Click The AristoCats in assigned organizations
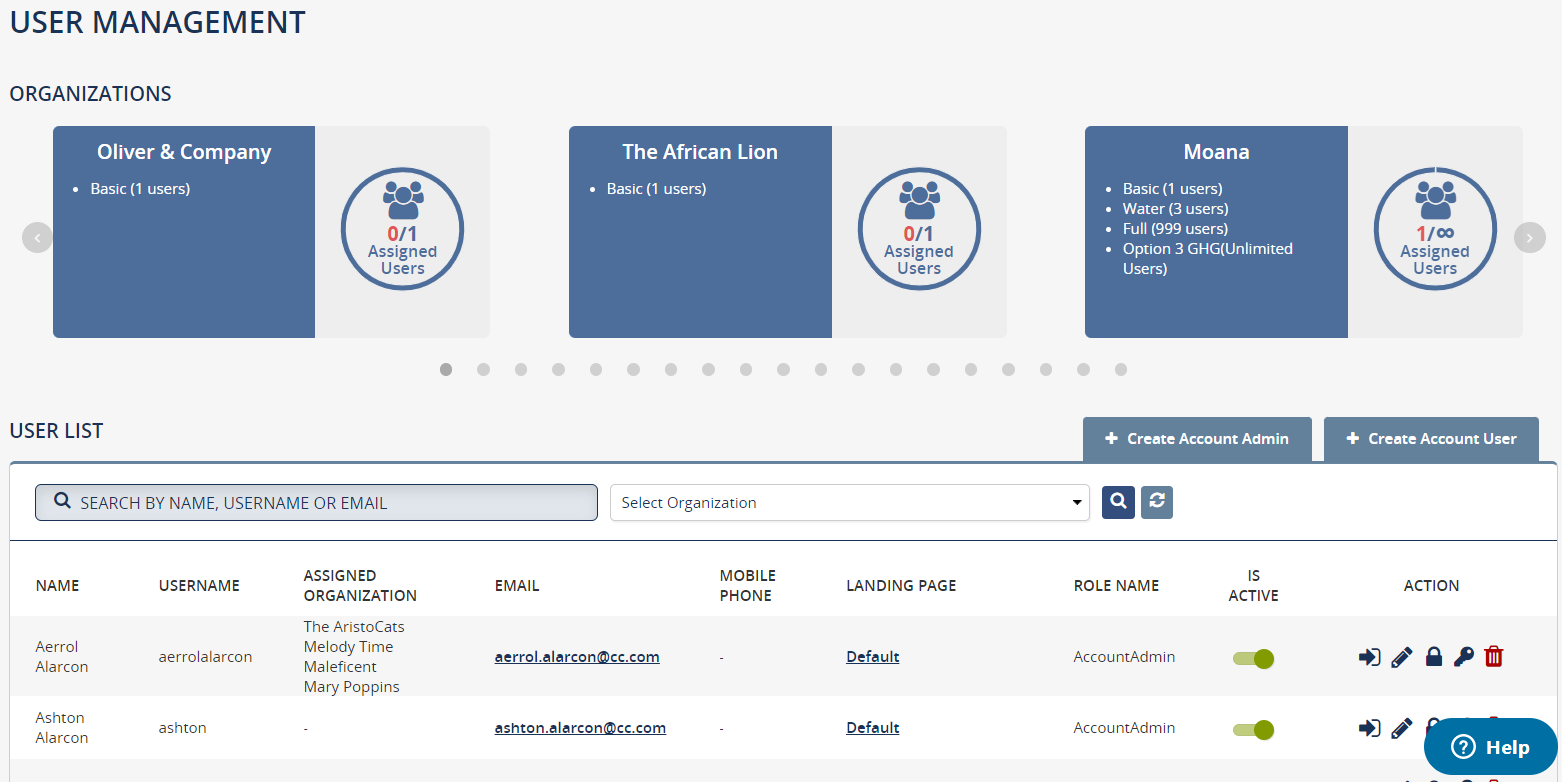Image resolution: width=1562 pixels, height=782 pixels. (354, 627)
